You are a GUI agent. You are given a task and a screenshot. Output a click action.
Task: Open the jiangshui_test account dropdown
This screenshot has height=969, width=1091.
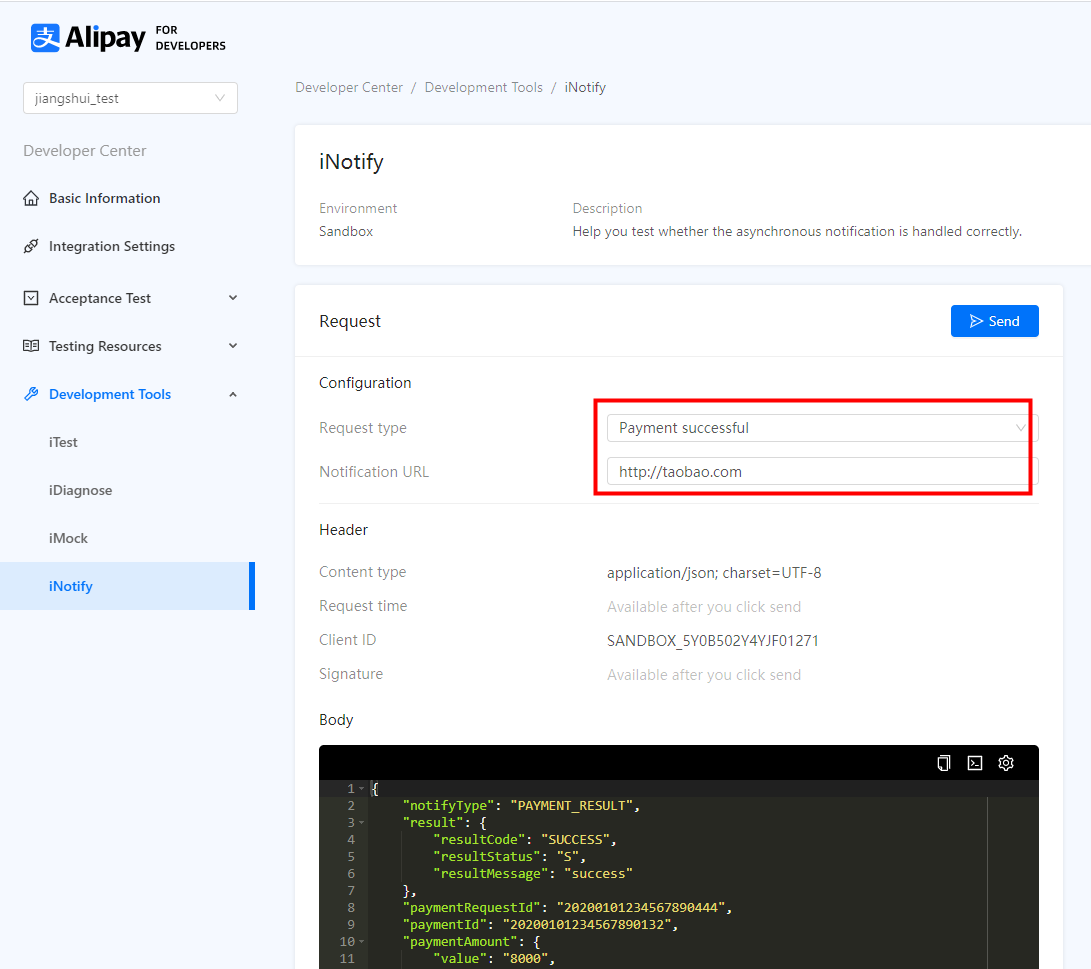click(130, 98)
